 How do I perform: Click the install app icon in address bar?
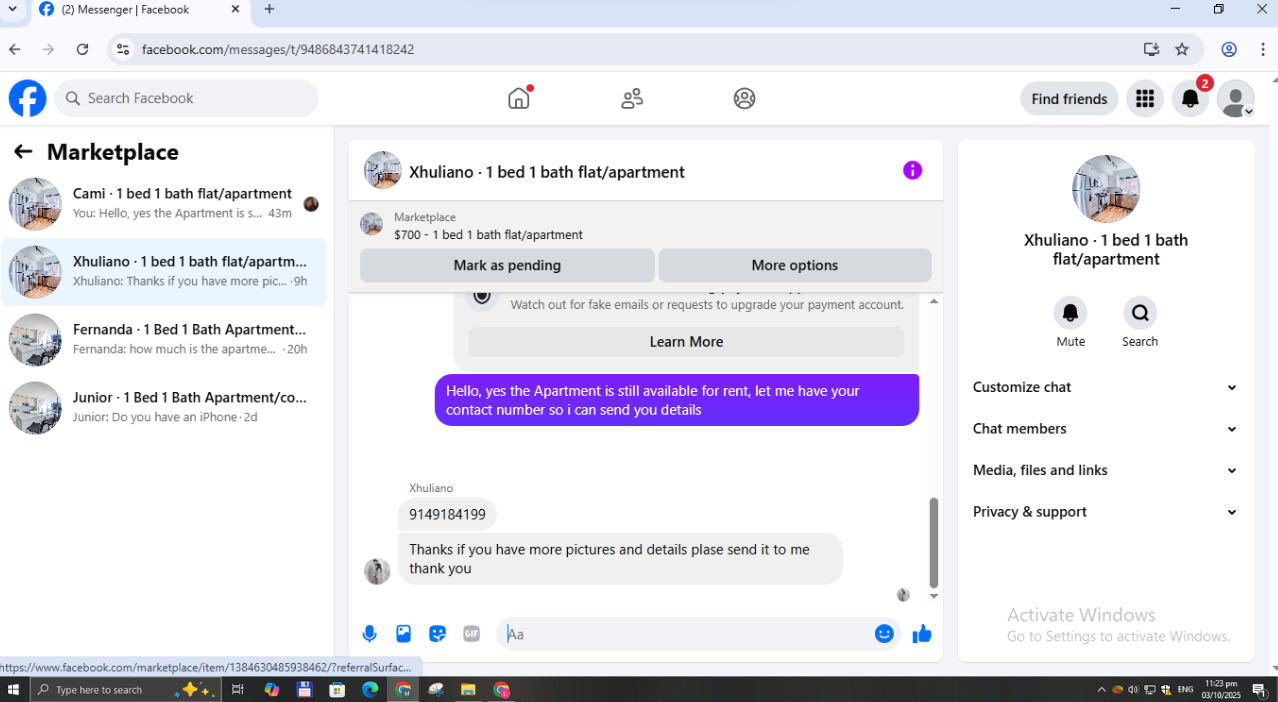(x=1151, y=49)
